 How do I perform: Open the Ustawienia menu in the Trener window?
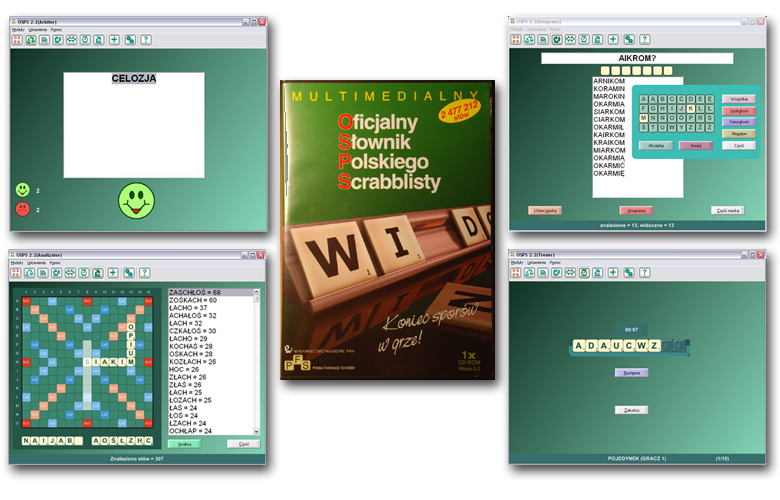click(x=536, y=262)
